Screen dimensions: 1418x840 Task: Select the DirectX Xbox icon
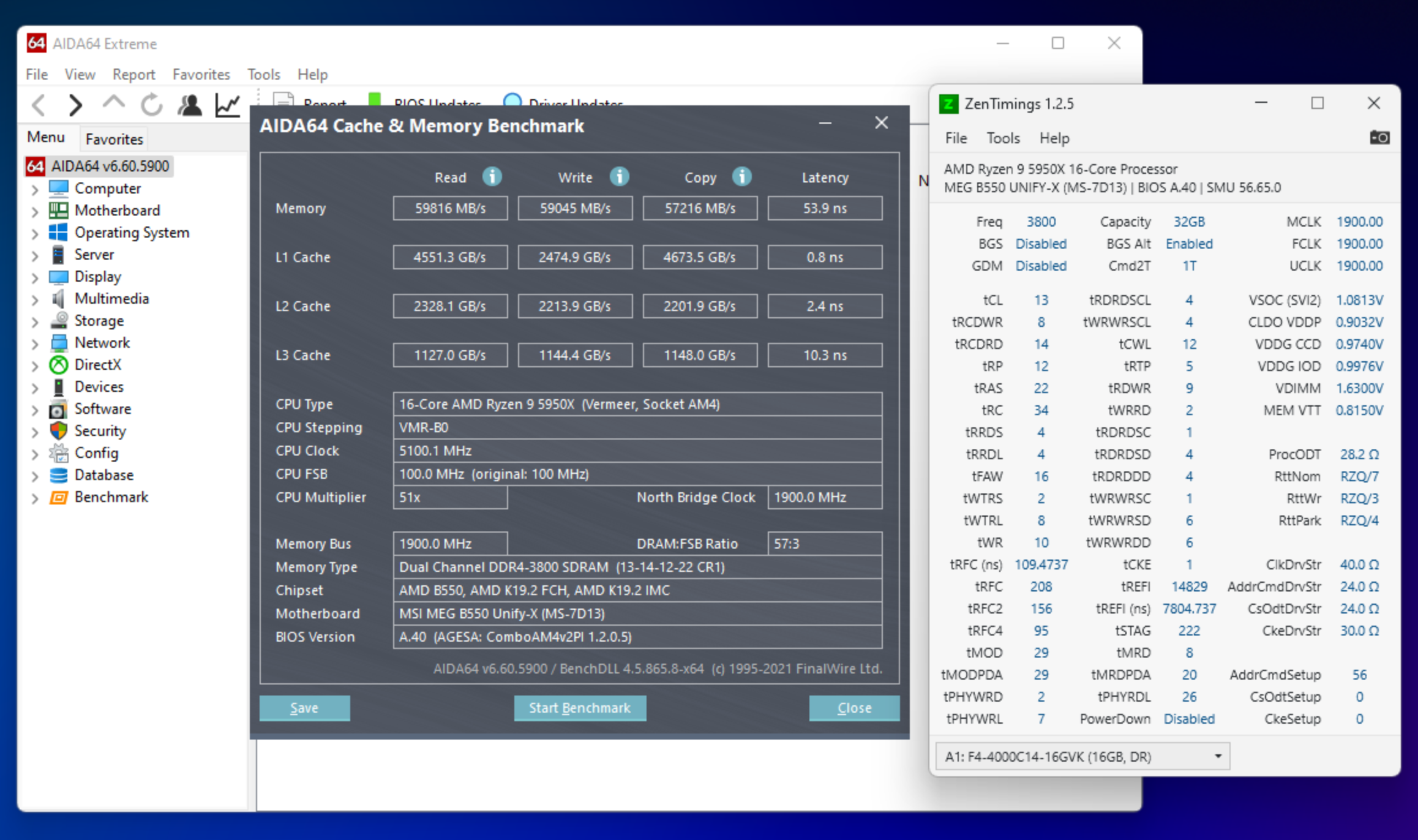coord(59,364)
